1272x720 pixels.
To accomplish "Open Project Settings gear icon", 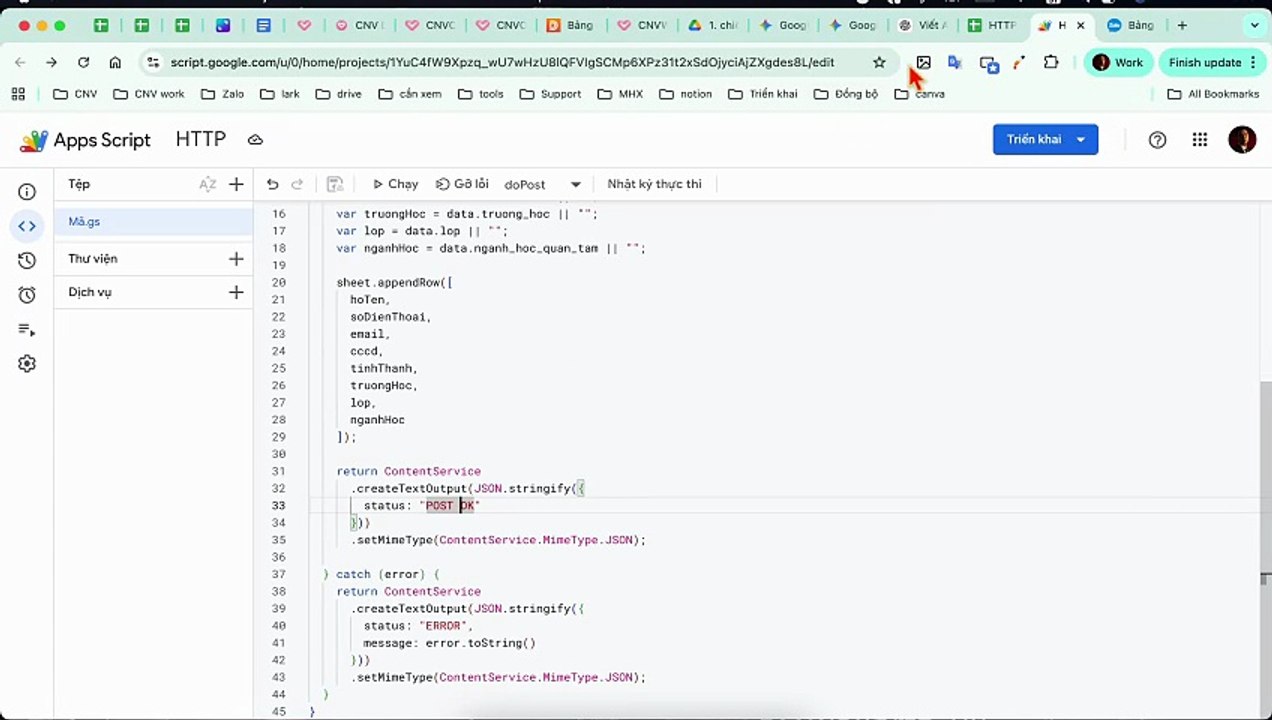I will [x=27, y=364].
